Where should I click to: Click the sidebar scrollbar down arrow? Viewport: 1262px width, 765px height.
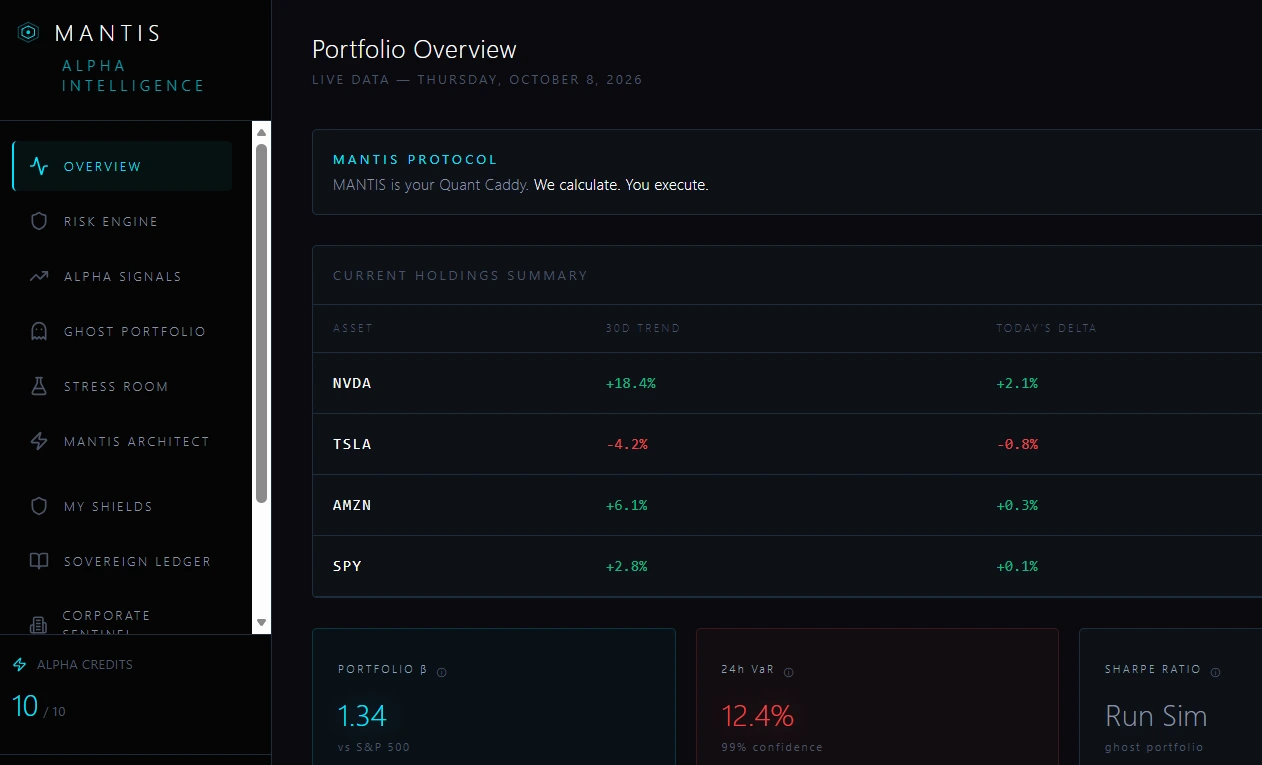(262, 622)
